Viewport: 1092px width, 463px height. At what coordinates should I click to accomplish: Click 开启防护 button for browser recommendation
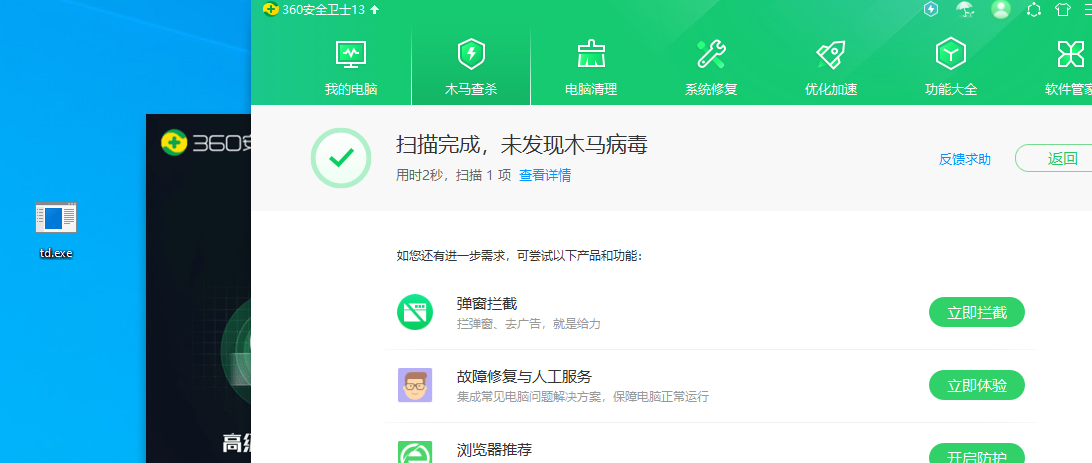(x=977, y=455)
